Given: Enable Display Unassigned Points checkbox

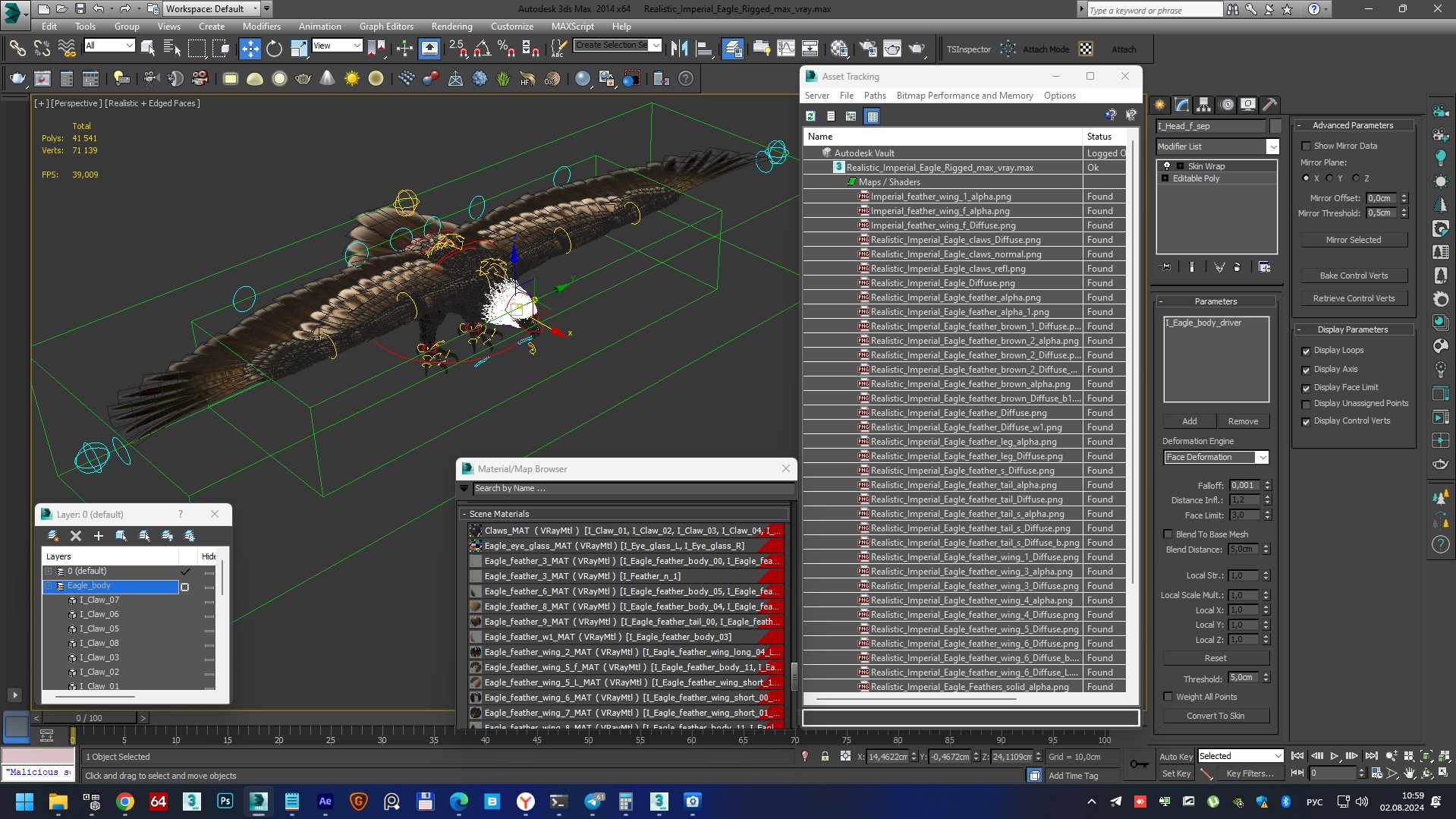Looking at the screenshot, I should 1306,404.
